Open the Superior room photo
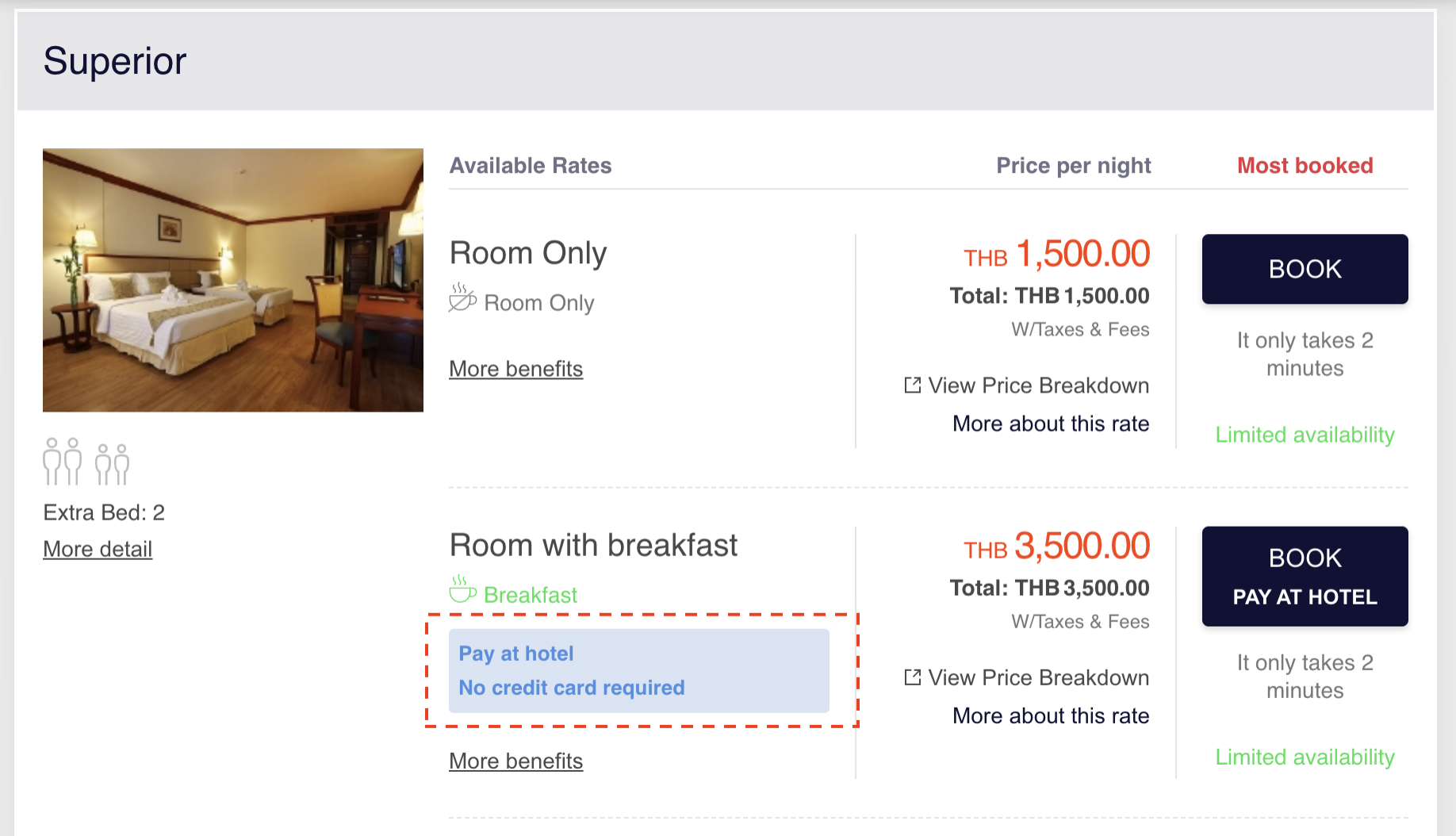Image resolution: width=1456 pixels, height=836 pixels. [233, 280]
